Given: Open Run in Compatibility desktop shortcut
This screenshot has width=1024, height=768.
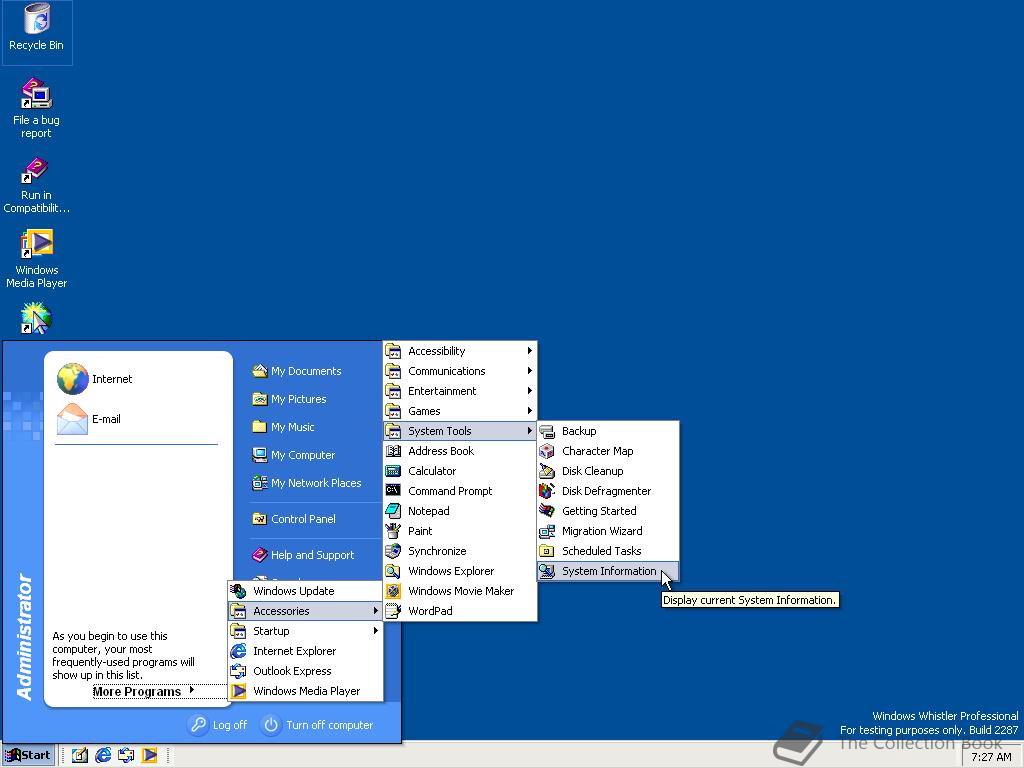Looking at the screenshot, I should coord(37,185).
